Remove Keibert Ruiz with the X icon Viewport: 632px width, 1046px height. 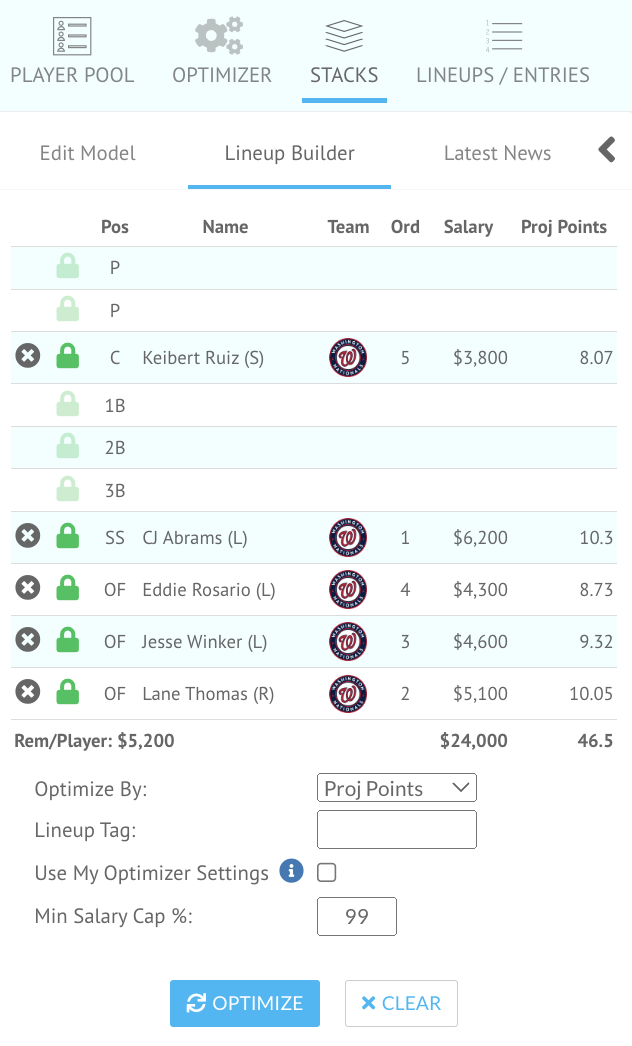coord(27,355)
